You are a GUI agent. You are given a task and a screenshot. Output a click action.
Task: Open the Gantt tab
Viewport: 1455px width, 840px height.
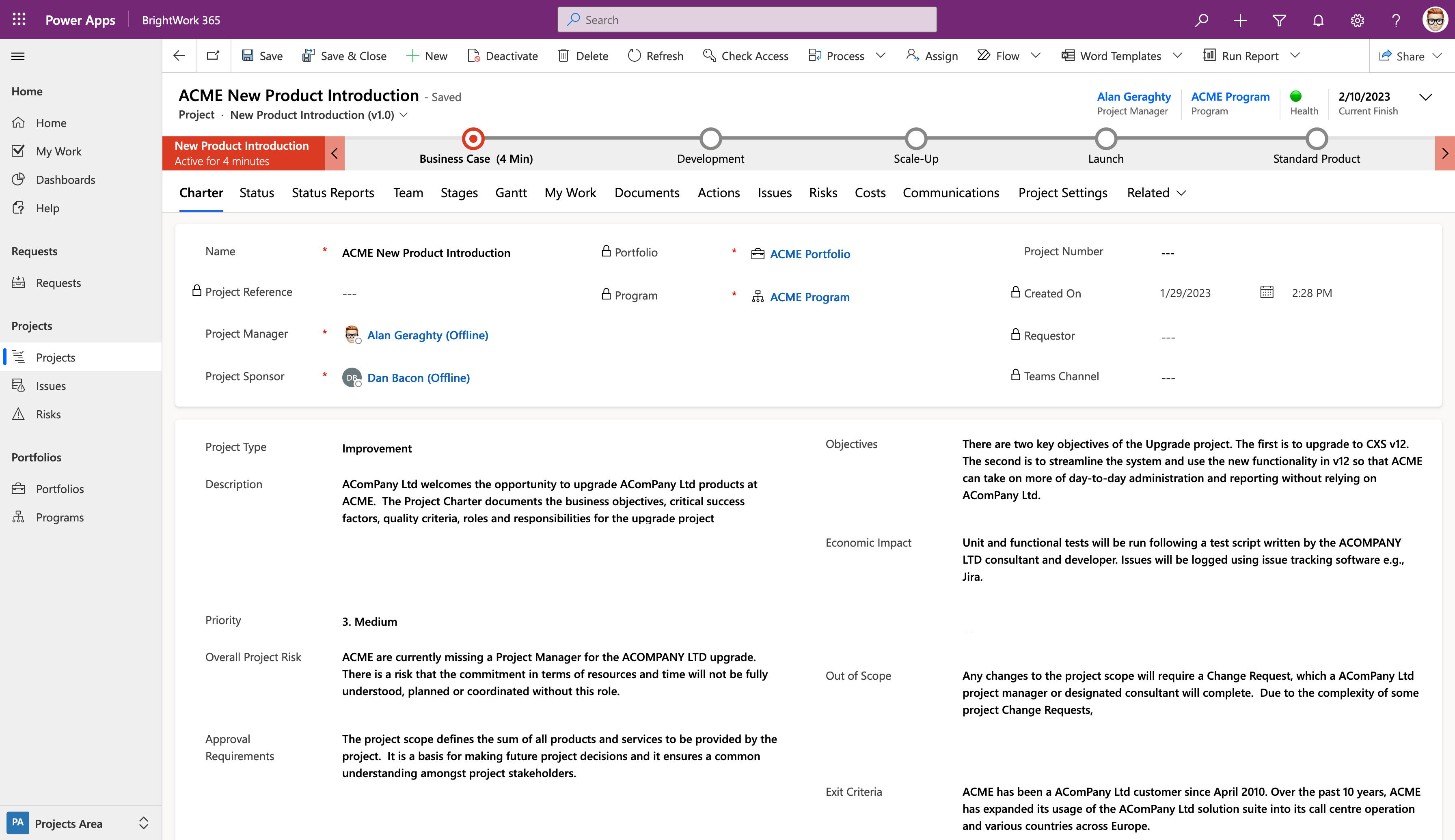(x=511, y=193)
